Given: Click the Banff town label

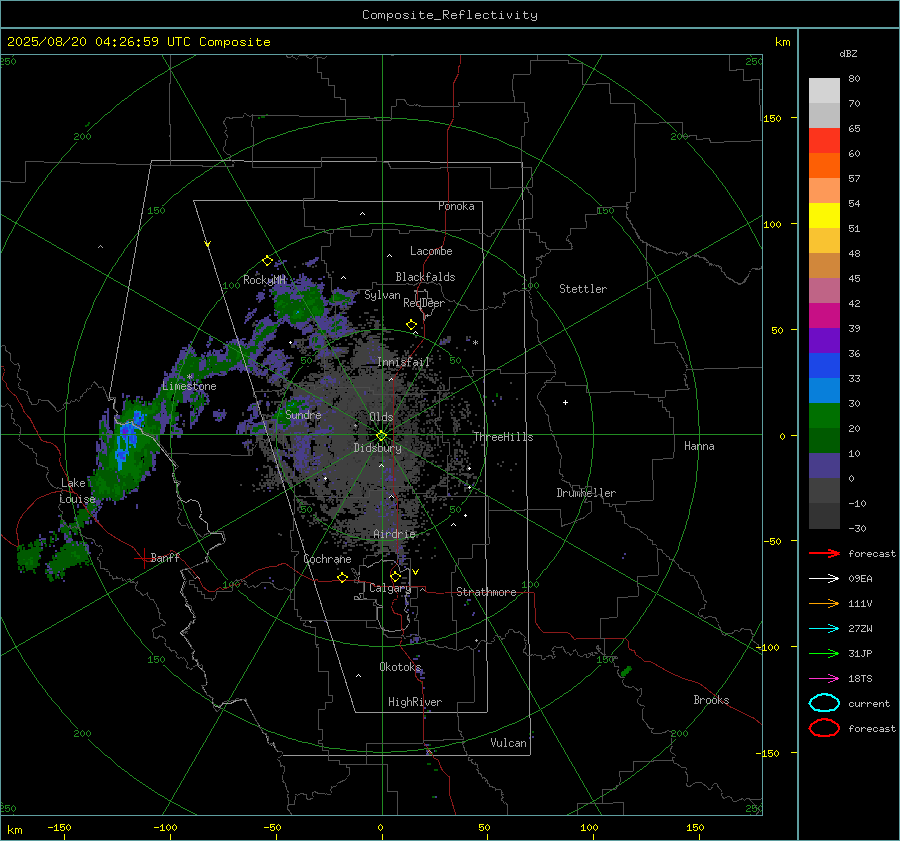Looking at the screenshot, I should [165, 557].
